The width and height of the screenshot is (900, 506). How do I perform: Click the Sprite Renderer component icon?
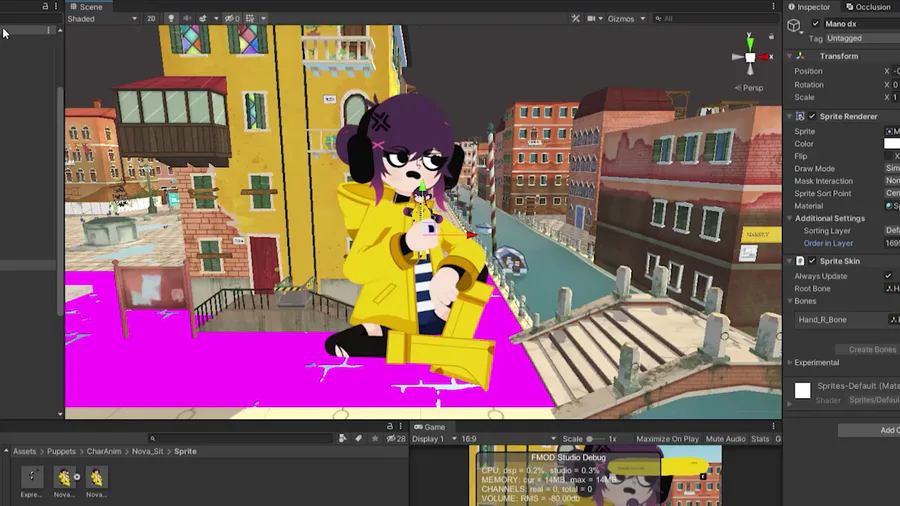[800, 116]
